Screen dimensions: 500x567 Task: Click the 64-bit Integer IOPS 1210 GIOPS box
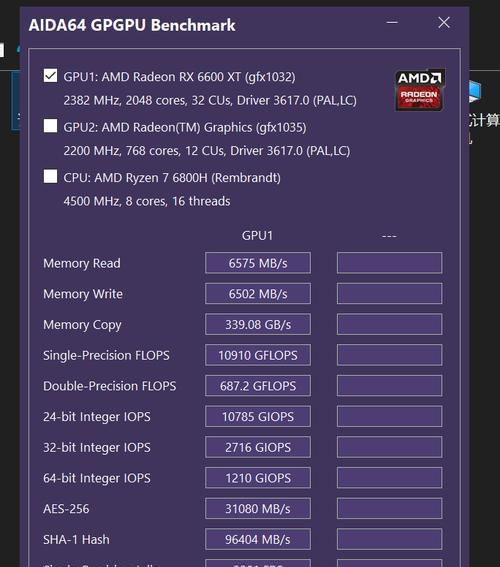pyautogui.click(x=258, y=478)
